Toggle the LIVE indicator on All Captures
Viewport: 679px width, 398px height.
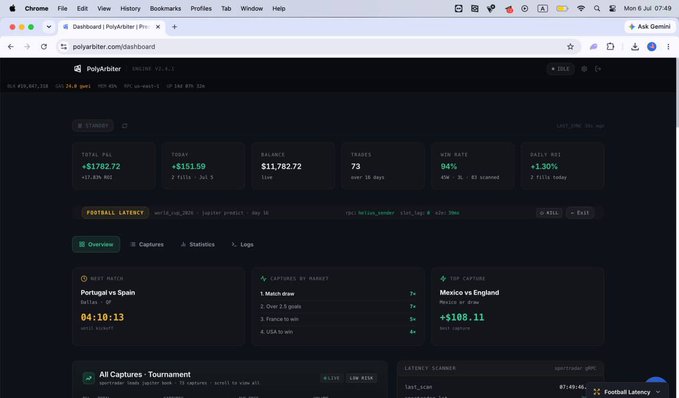[x=331, y=378]
